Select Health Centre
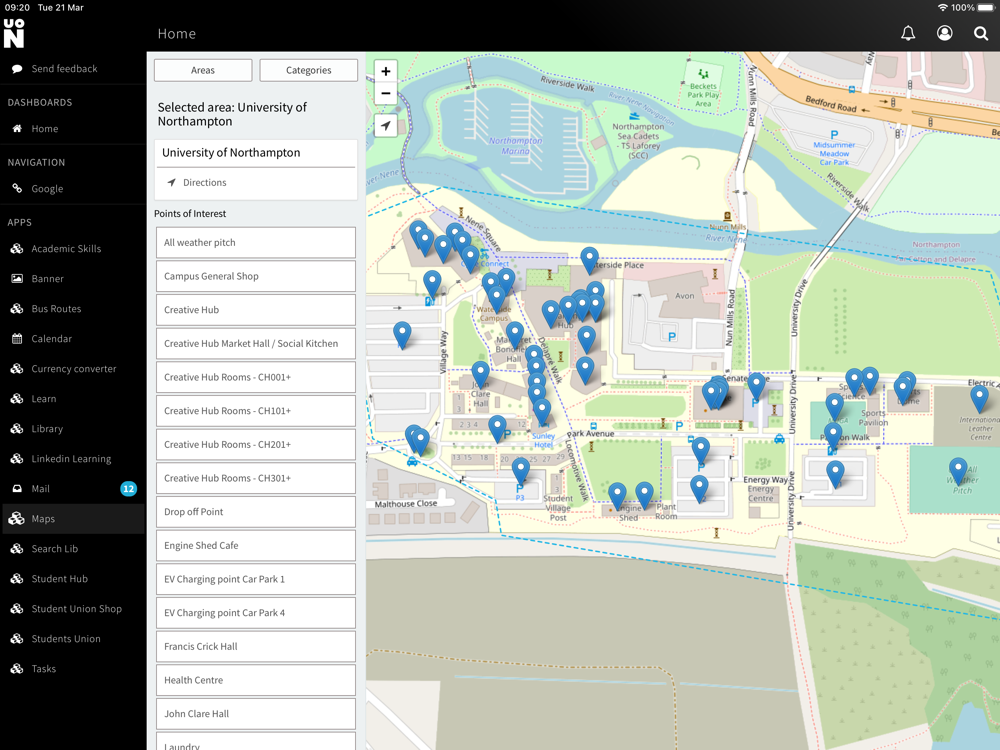Screen dimensions: 1000x750 tap(256, 680)
